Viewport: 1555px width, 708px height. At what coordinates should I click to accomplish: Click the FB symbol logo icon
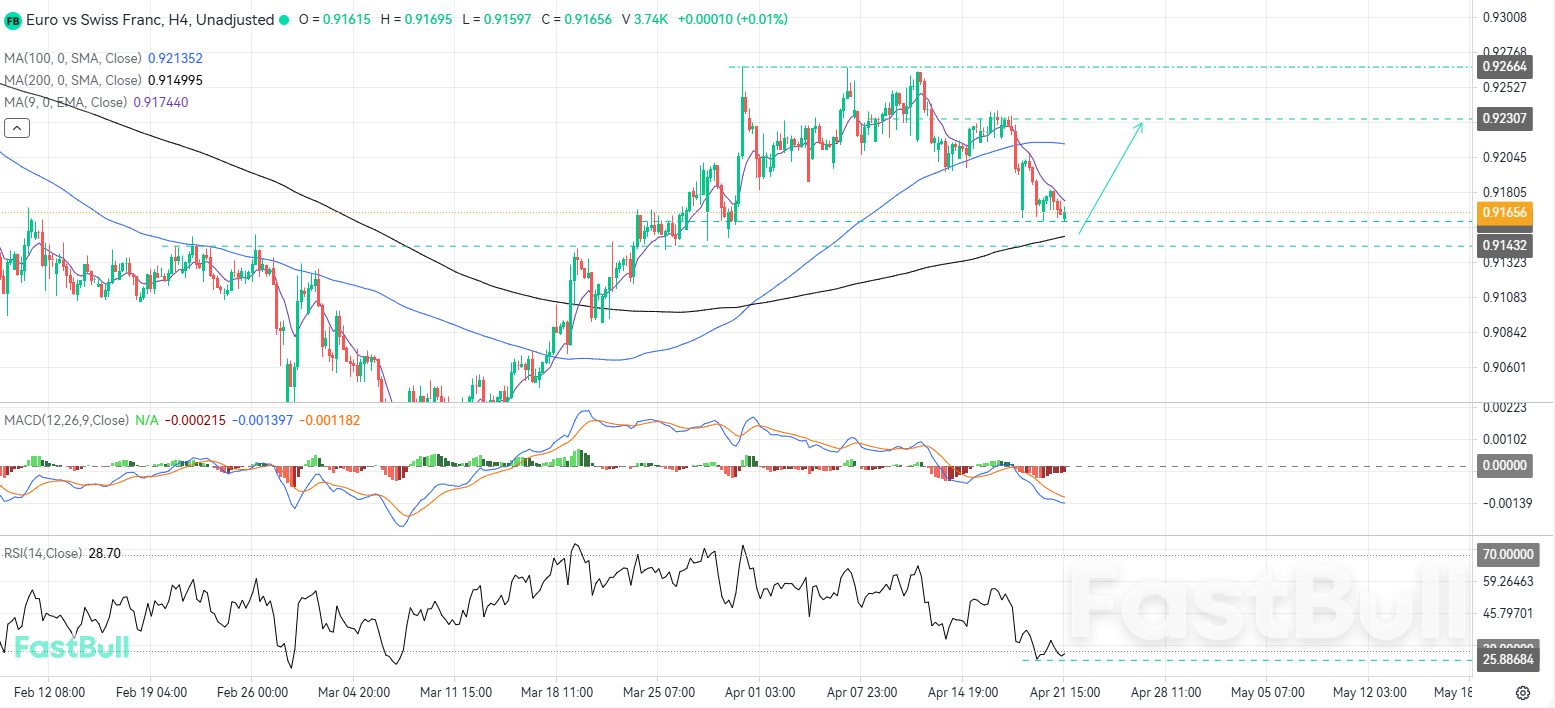coord(13,20)
